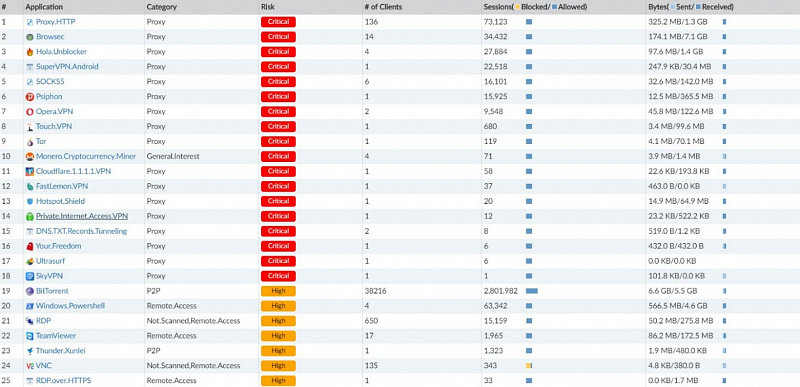Screen dimensions: 800x387
Task: Click the RDP.over.HTTPS icon
Action: (x=30, y=381)
